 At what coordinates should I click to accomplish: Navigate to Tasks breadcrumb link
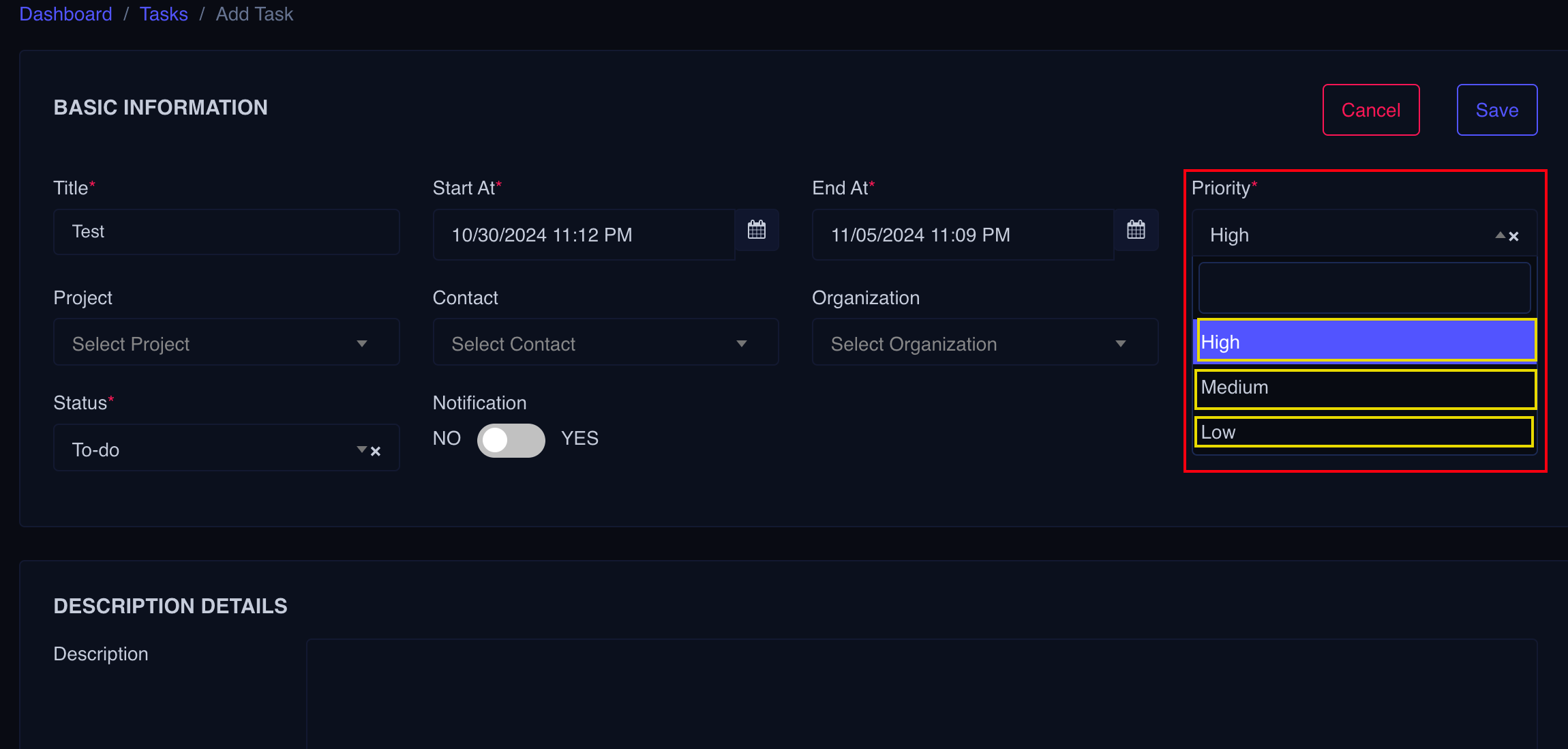pos(164,14)
